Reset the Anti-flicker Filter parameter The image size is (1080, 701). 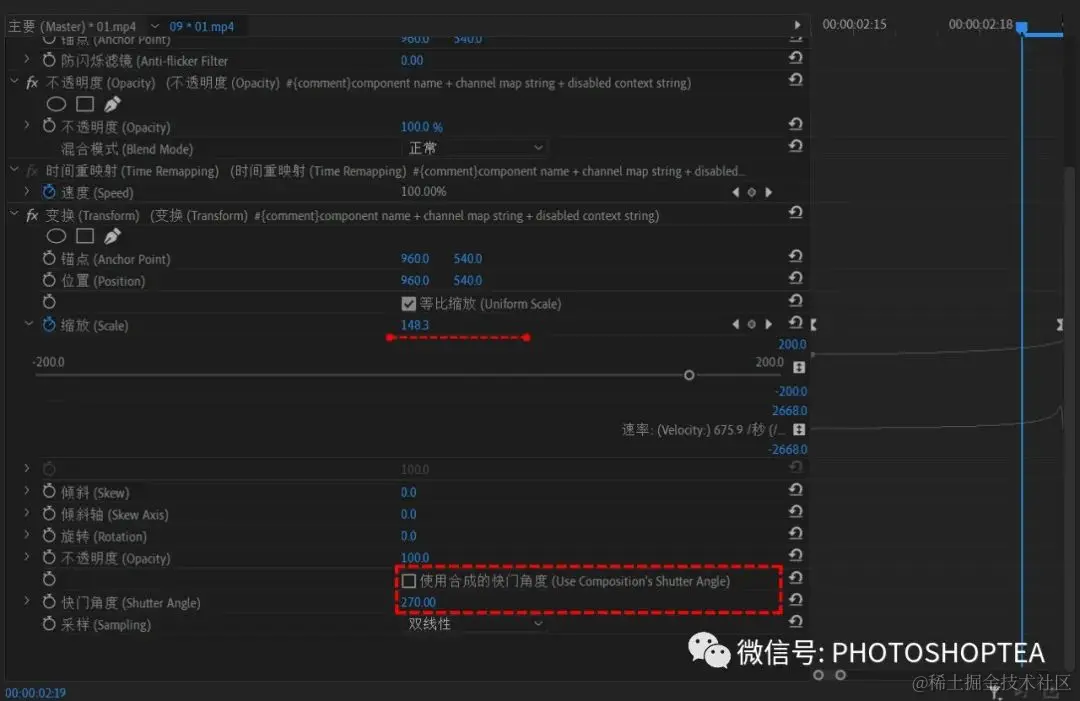point(796,58)
